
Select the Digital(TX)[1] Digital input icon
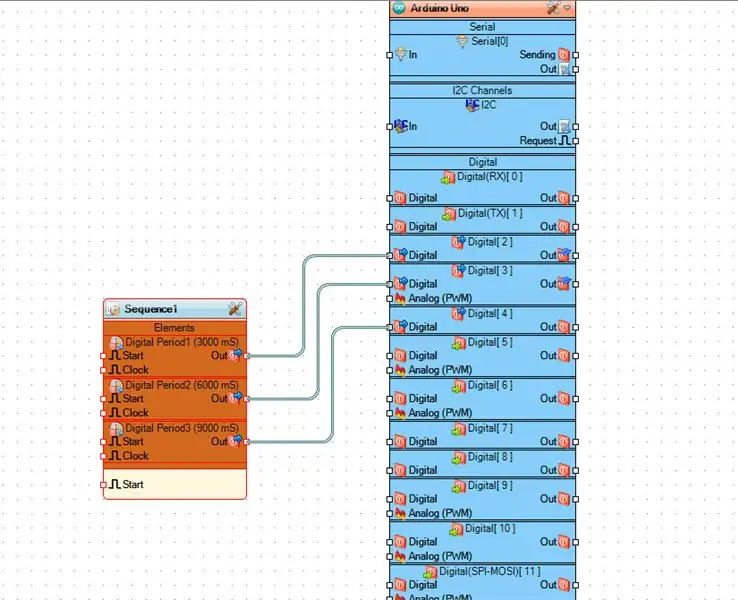(400, 227)
